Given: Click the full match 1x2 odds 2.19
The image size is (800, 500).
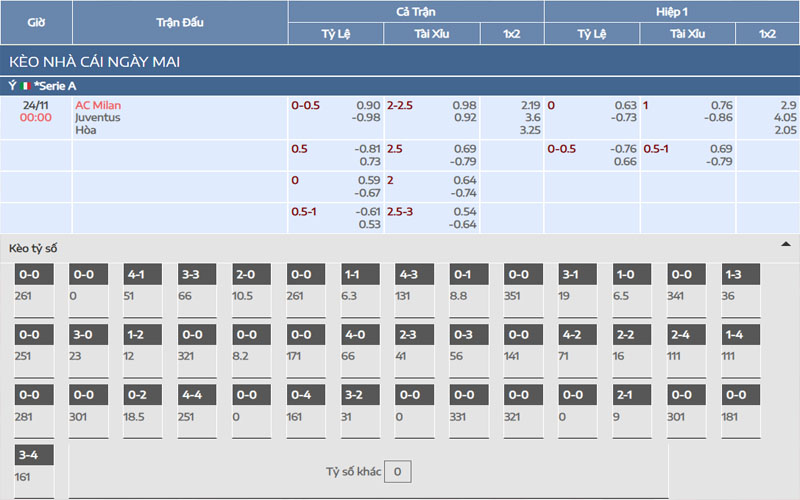Looking at the screenshot, I should 530,105.
